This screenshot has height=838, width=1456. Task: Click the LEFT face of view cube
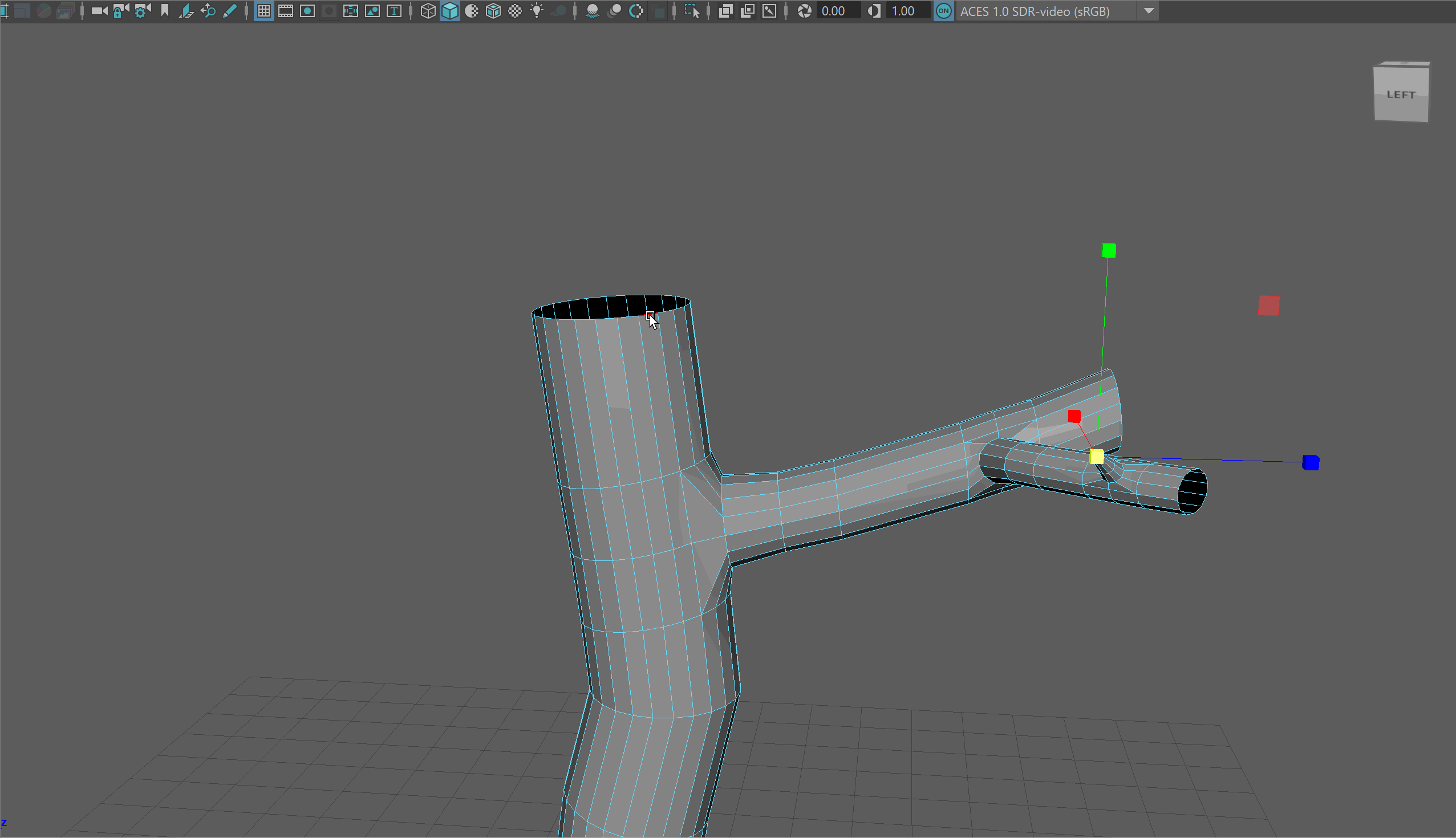click(1400, 95)
